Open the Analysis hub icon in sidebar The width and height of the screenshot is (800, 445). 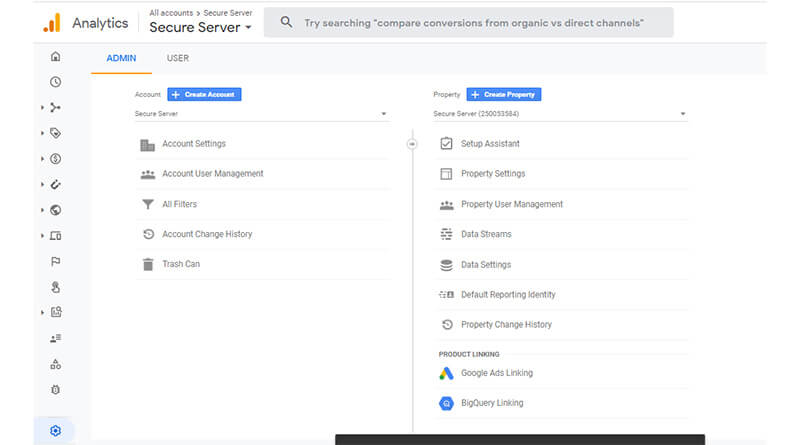pos(56,312)
